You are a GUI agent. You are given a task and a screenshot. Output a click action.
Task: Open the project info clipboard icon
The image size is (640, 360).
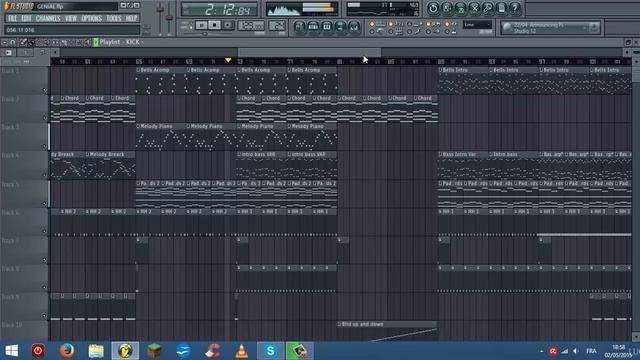coord(502,8)
